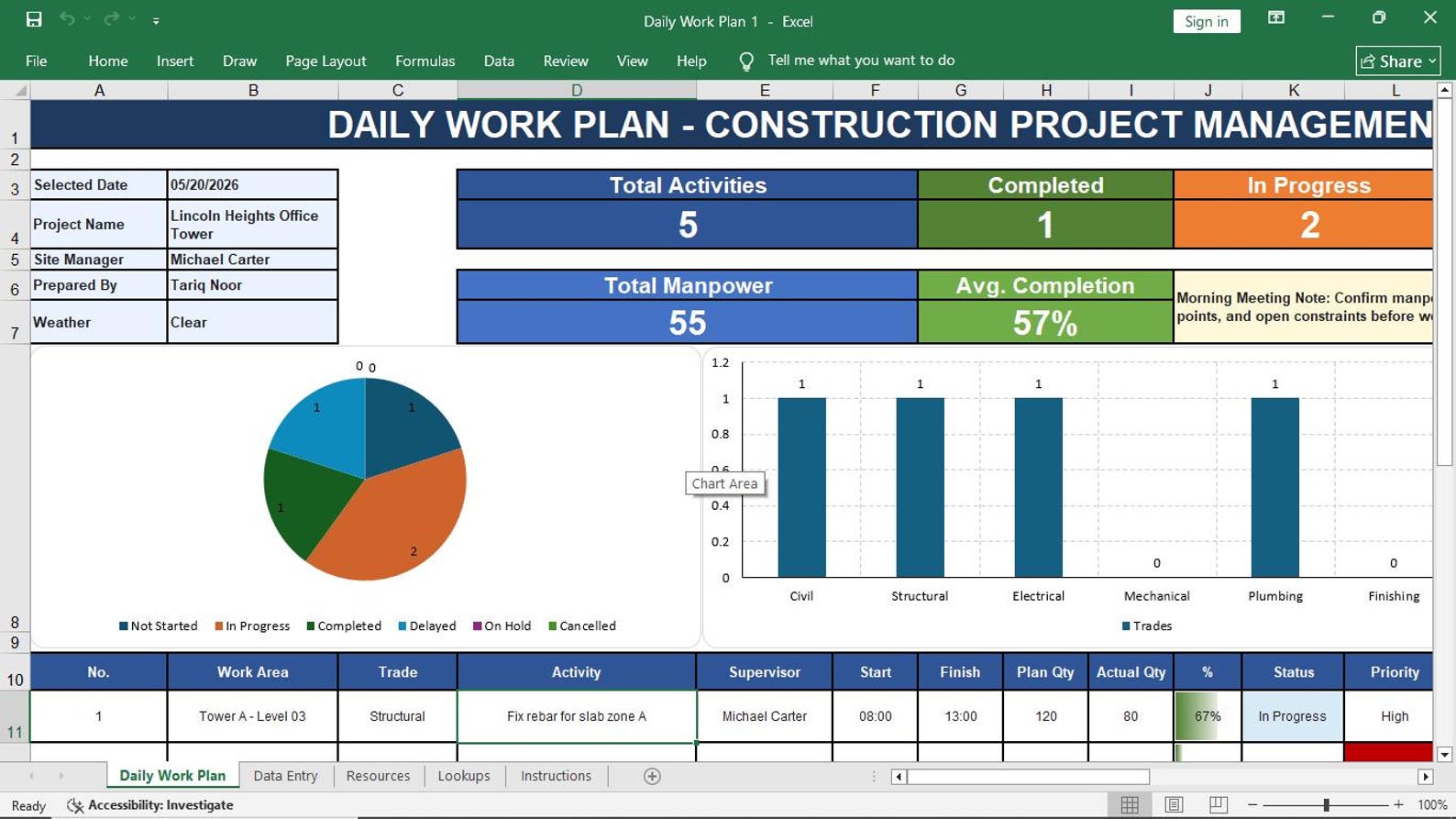Screen dimensions: 1456x819
Task: Open the undo history dropdown arrow
Action: (x=87, y=19)
